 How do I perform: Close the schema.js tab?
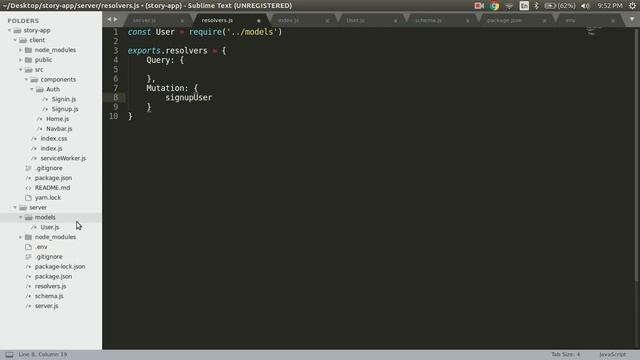(x=467, y=20)
